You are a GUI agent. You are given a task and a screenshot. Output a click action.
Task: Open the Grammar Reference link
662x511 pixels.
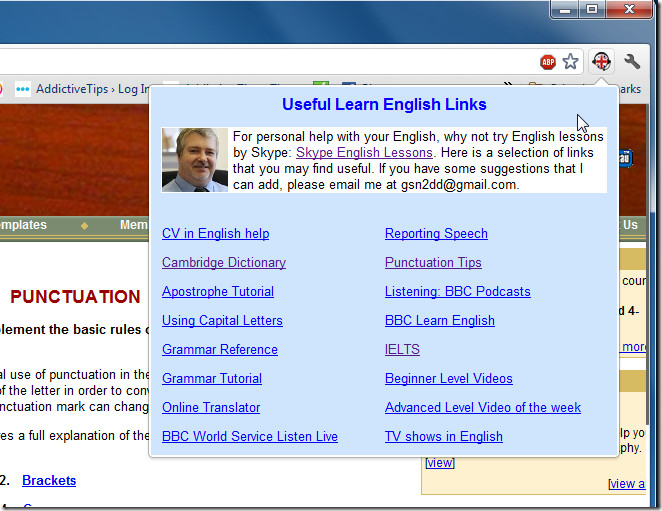click(220, 350)
